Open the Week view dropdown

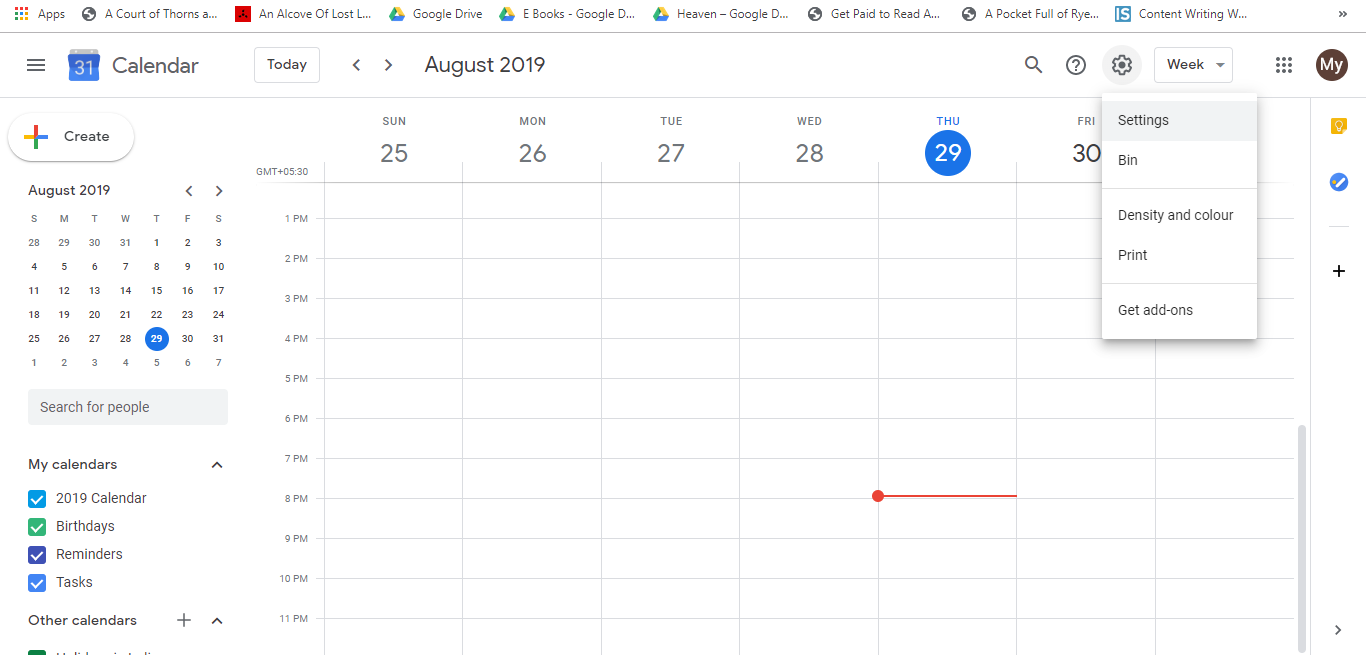tap(1193, 65)
